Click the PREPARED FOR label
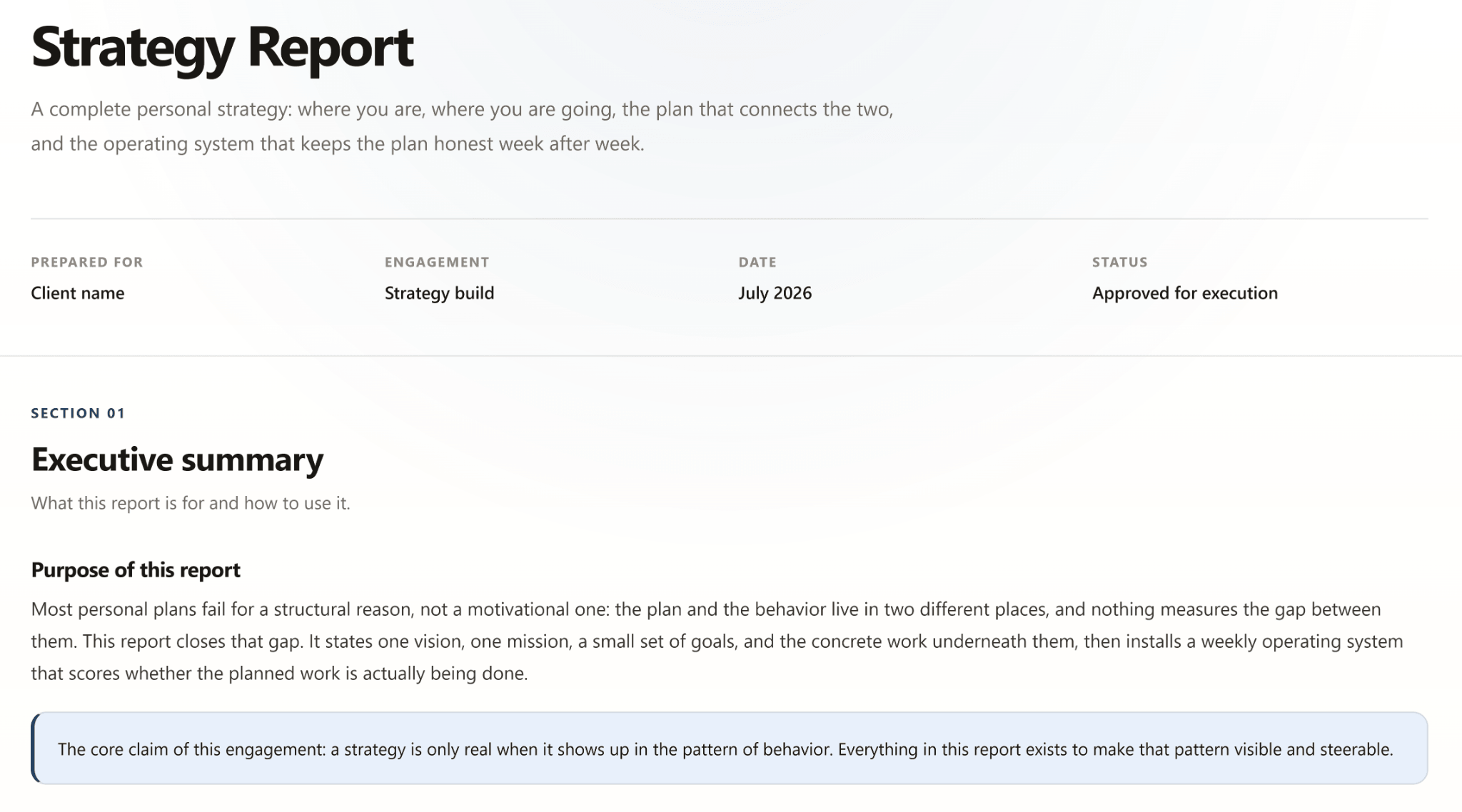 pos(87,262)
